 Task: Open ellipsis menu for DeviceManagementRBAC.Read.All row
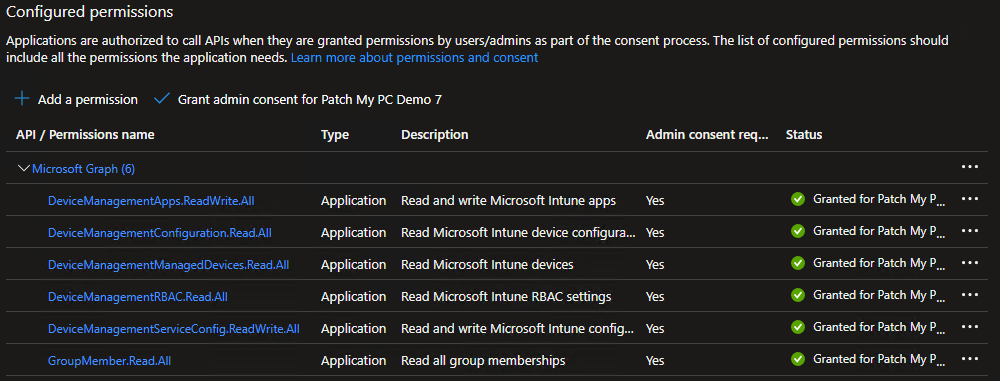[969, 295]
